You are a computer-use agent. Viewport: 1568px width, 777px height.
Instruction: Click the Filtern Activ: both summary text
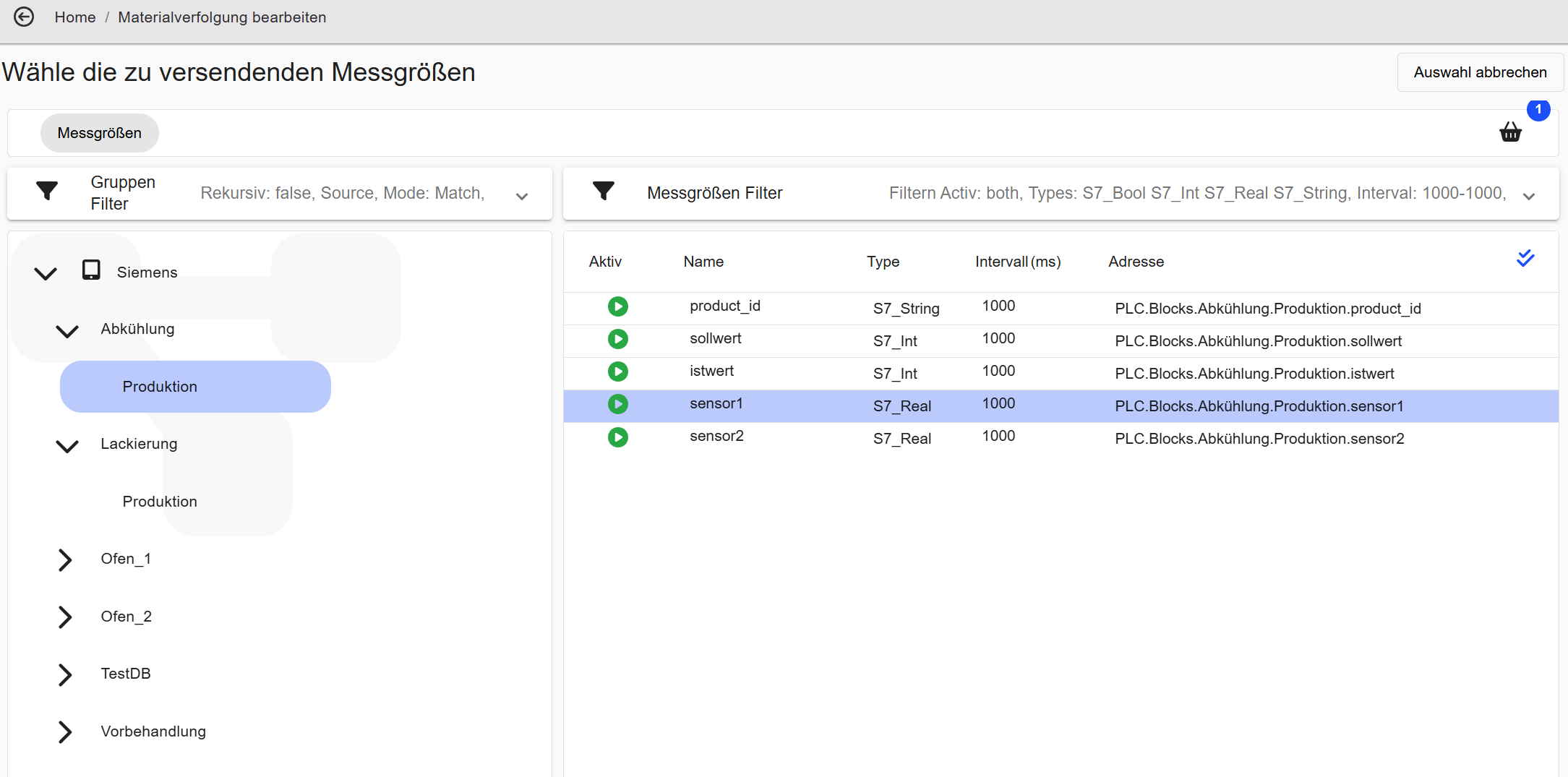(x=1198, y=193)
